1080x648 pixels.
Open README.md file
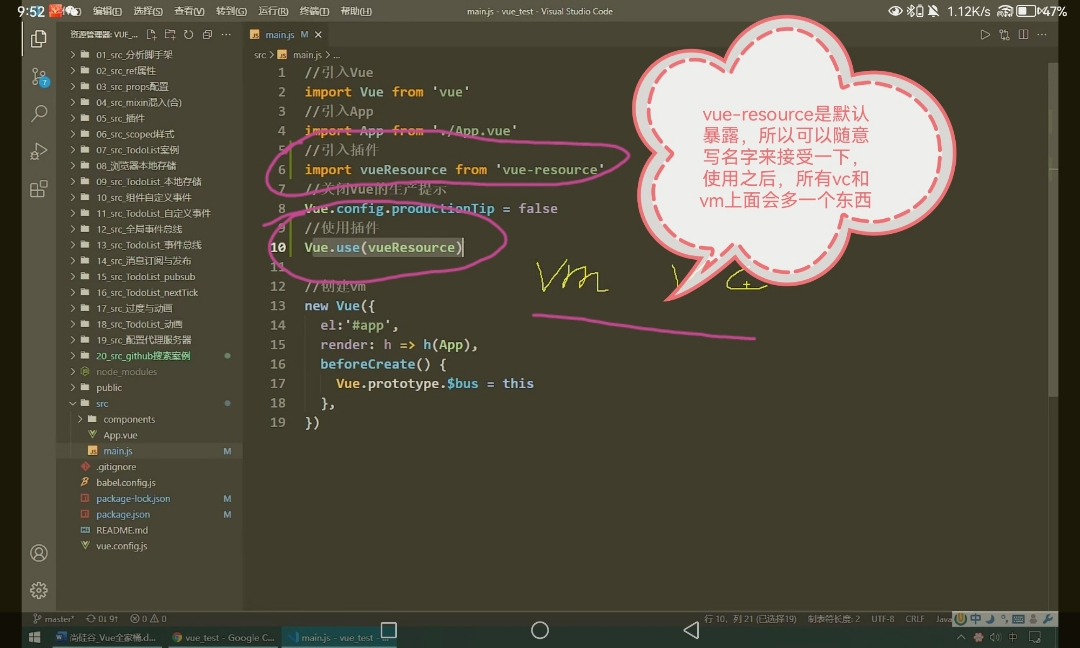149,530
